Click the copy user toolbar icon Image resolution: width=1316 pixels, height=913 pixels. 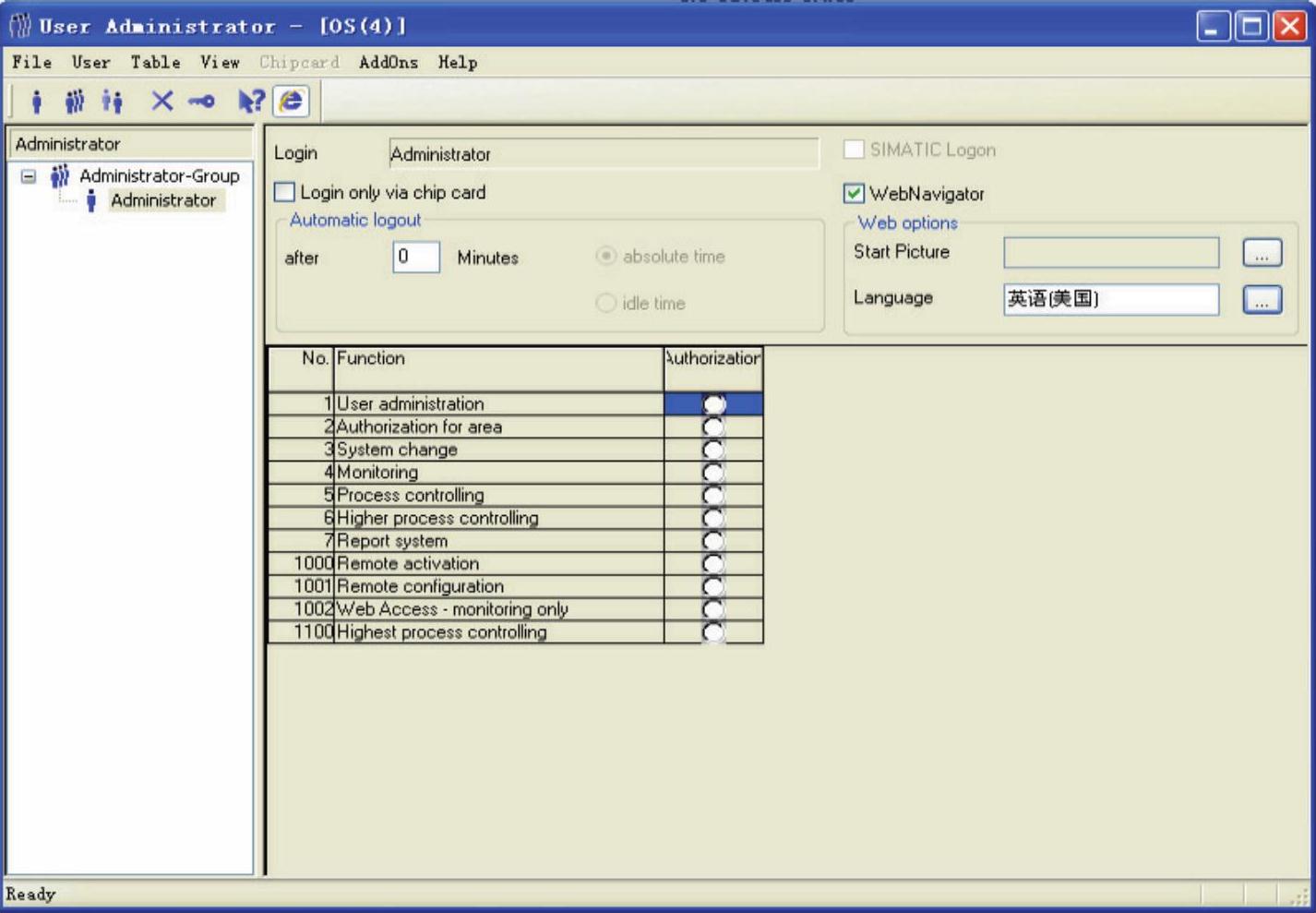coord(113,101)
